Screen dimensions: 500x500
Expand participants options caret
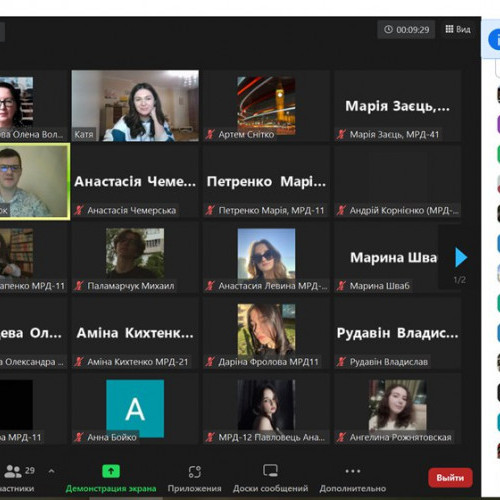(51, 471)
